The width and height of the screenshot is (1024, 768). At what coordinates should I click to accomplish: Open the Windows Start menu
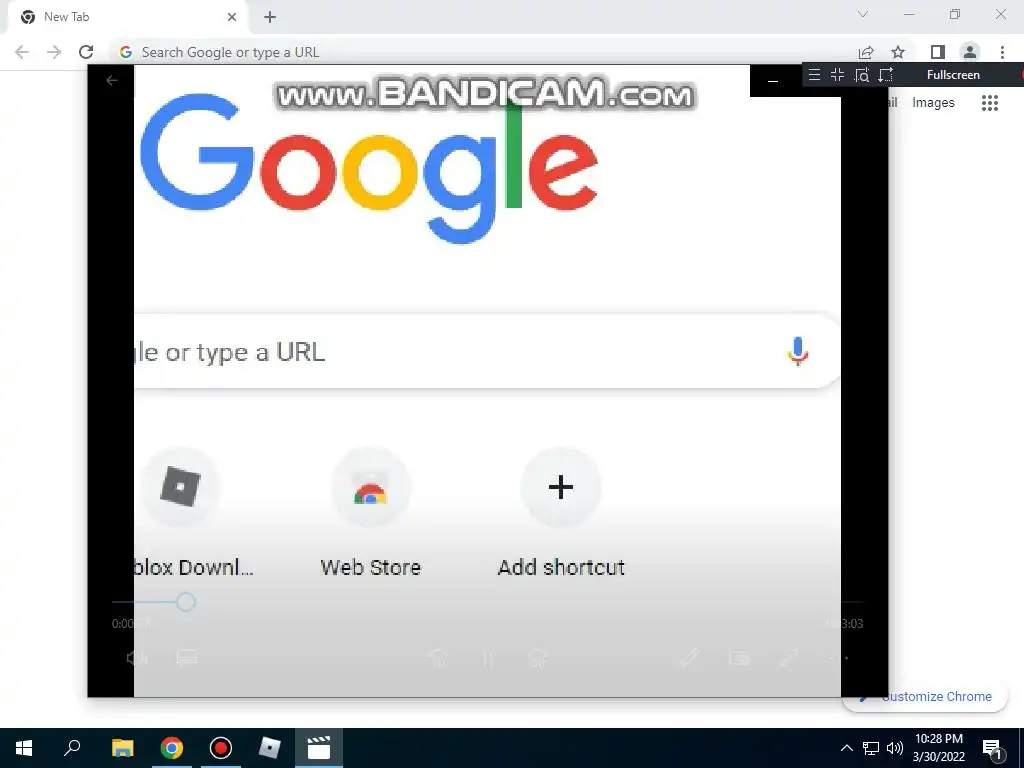coord(24,748)
